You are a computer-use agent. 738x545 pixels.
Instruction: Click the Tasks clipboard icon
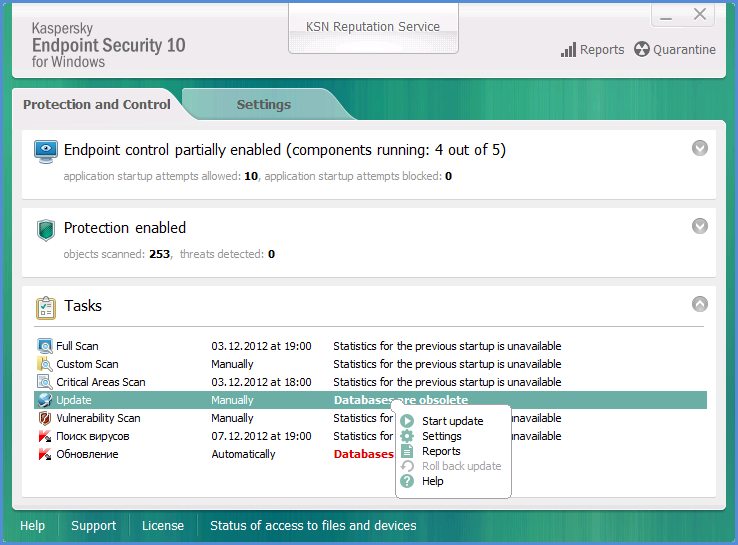click(46, 307)
